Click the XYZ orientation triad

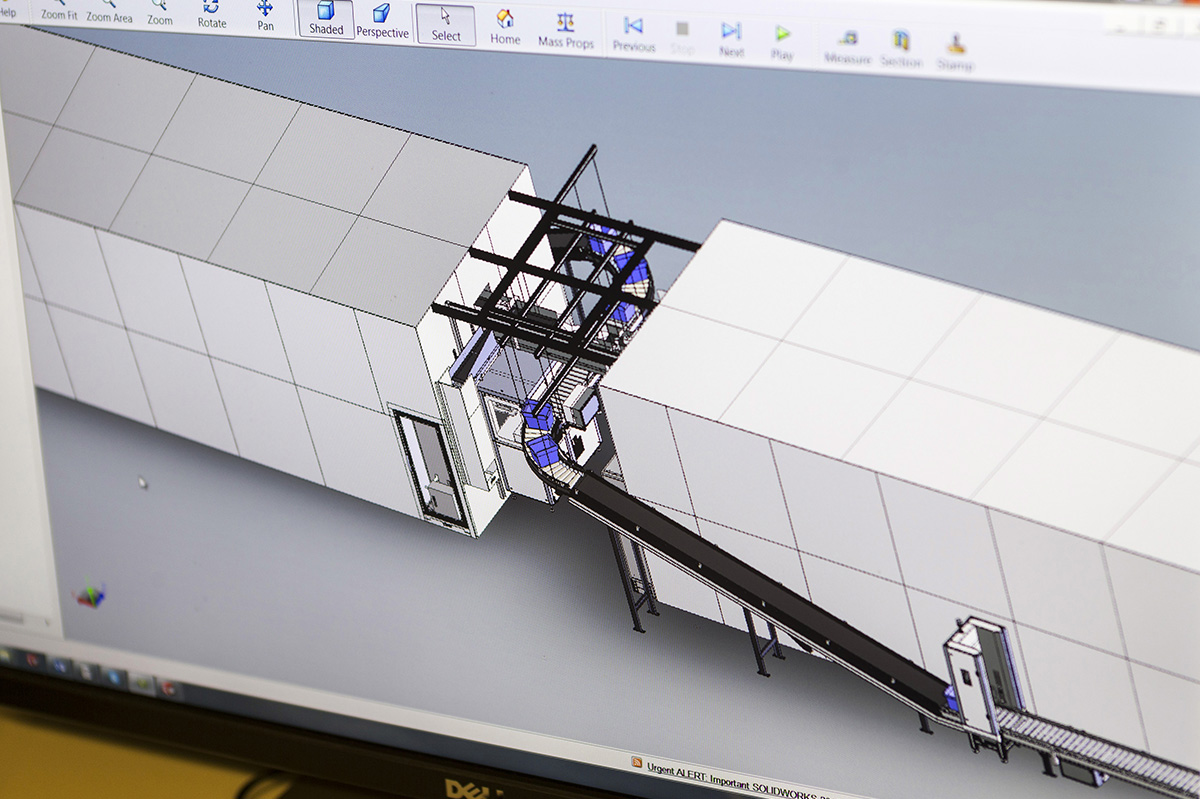pos(91,596)
